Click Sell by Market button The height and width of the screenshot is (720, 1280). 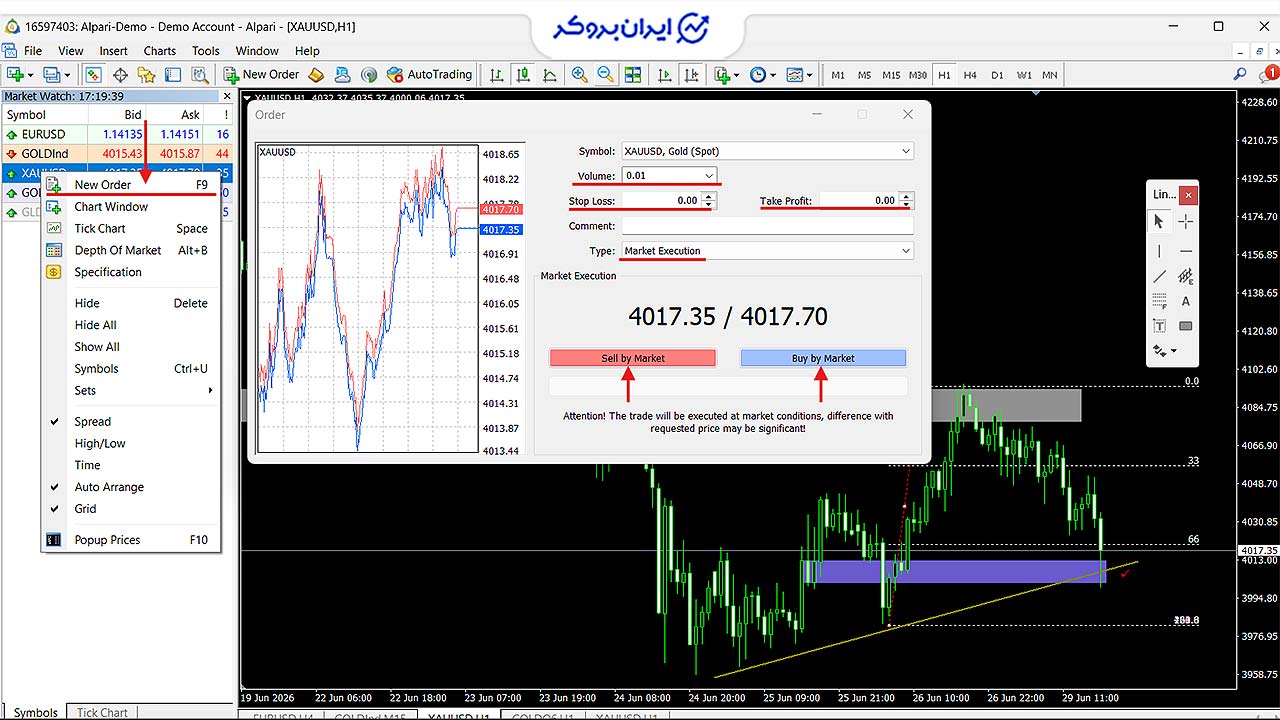point(633,358)
